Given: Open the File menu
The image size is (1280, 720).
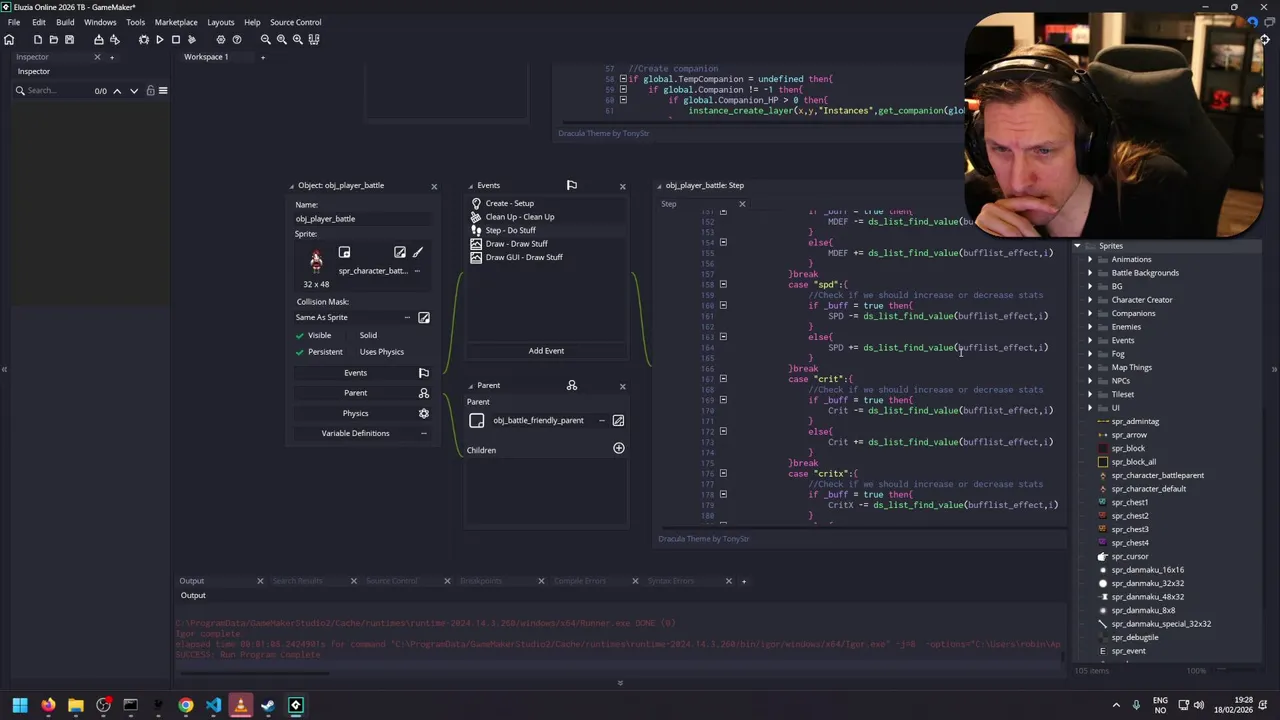Looking at the screenshot, I should tap(14, 22).
